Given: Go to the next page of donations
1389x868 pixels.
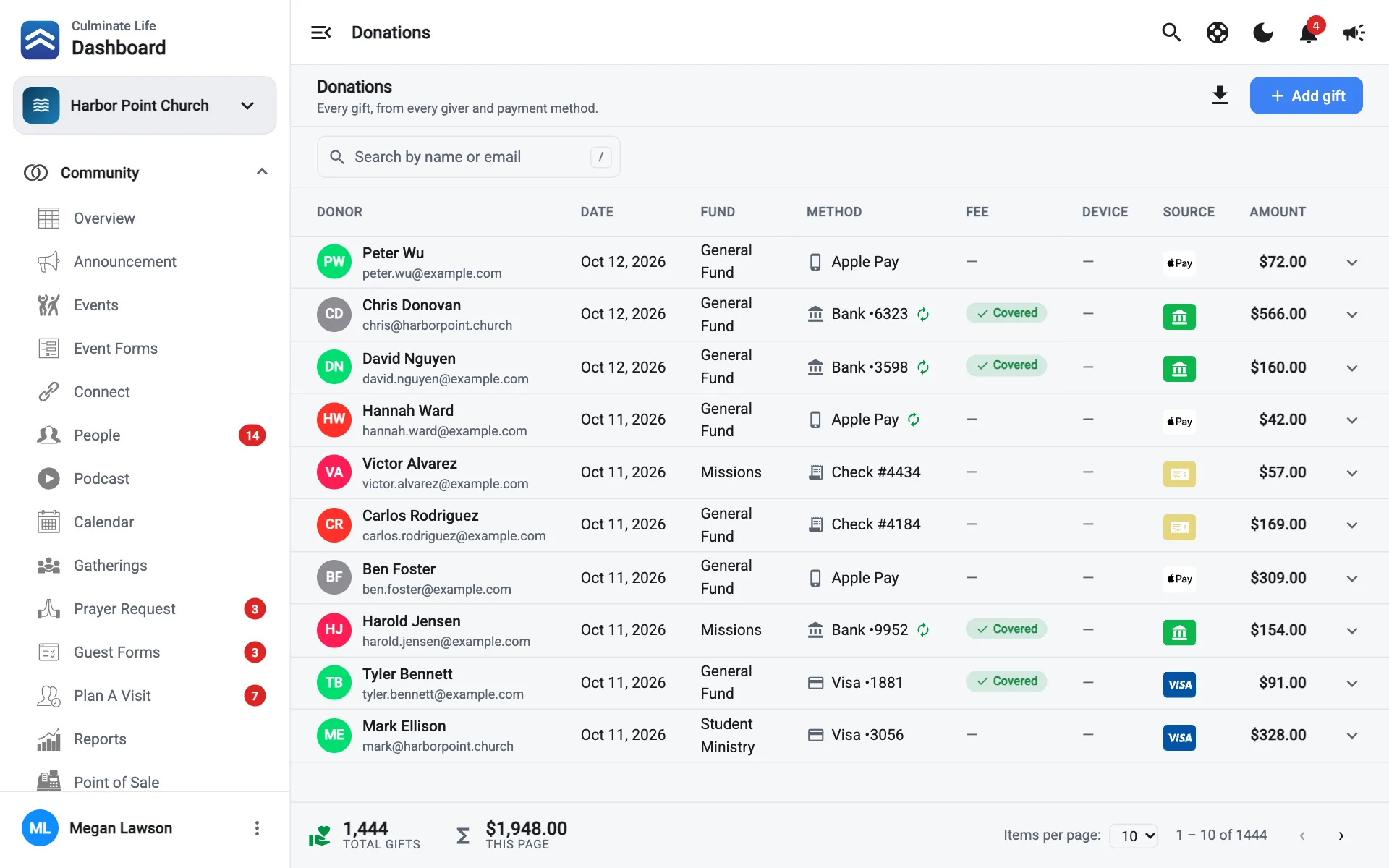Looking at the screenshot, I should tap(1341, 835).
